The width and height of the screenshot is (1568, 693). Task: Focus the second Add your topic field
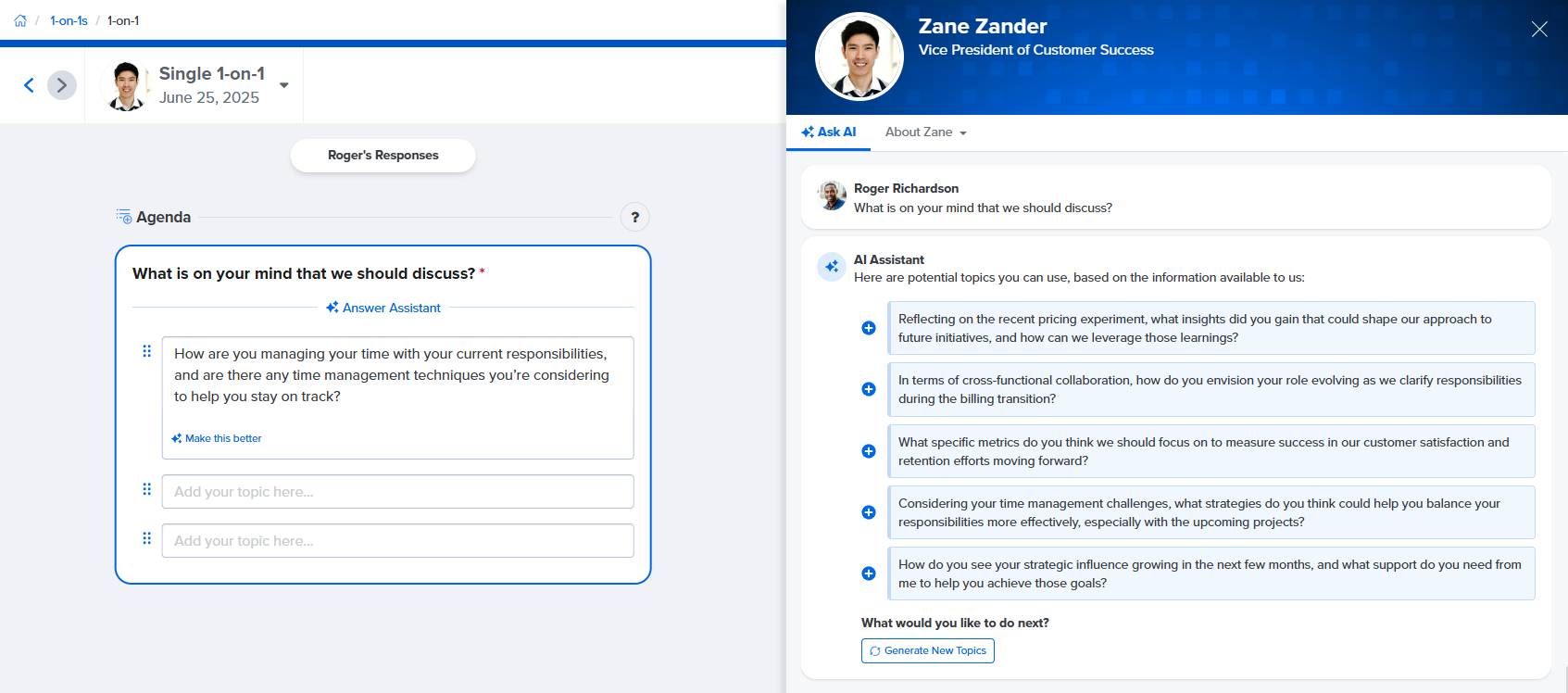click(x=397, y=492)
